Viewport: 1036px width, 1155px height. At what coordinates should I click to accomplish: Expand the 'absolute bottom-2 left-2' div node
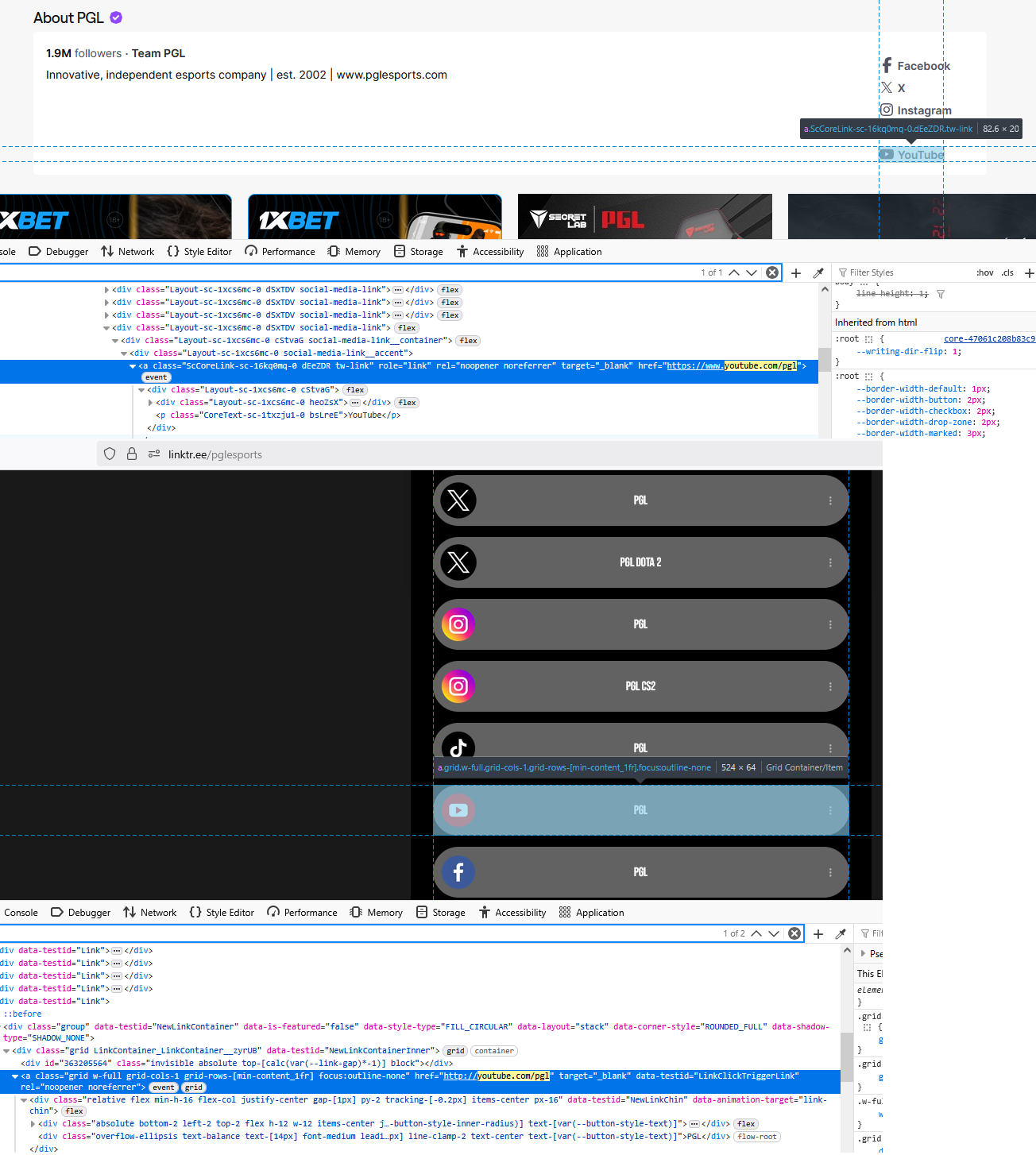click(x=33, y=1124)
